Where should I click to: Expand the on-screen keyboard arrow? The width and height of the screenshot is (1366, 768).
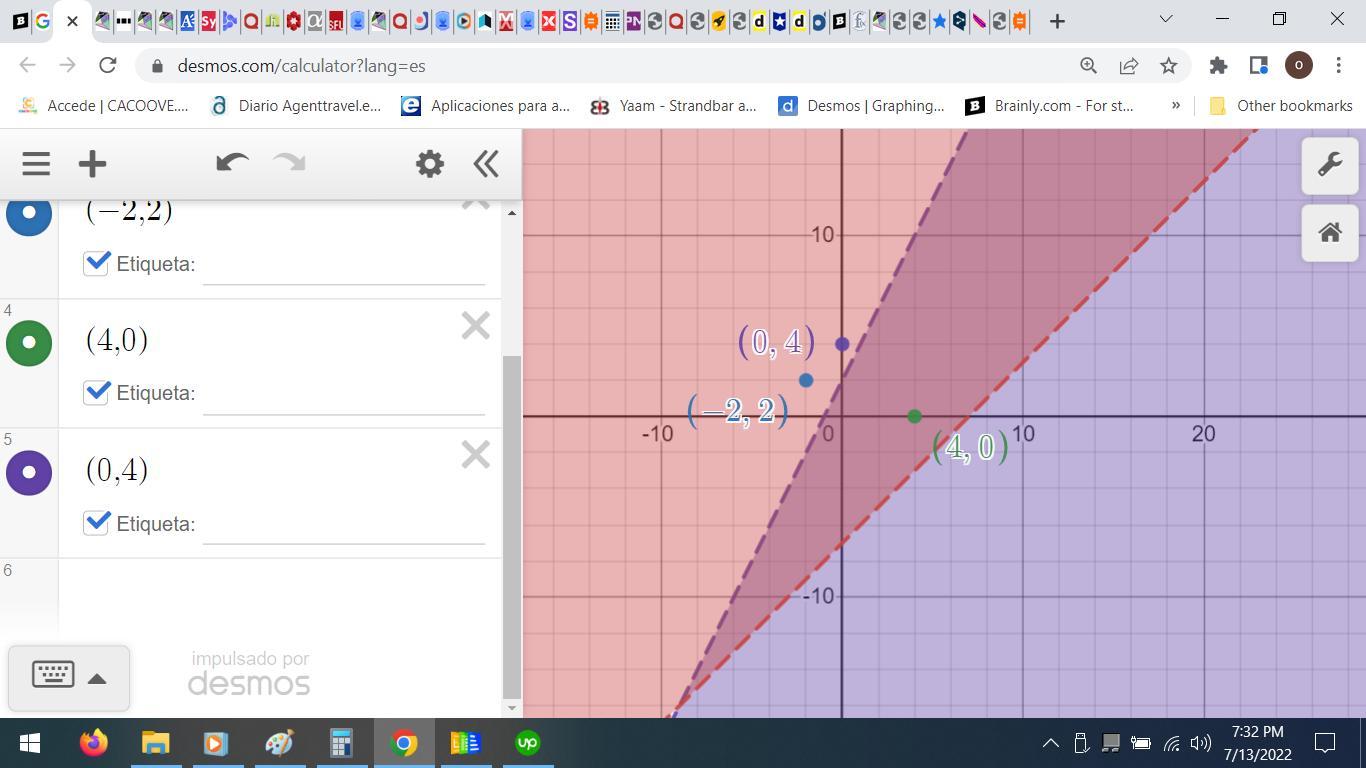(x=97, y=679)
